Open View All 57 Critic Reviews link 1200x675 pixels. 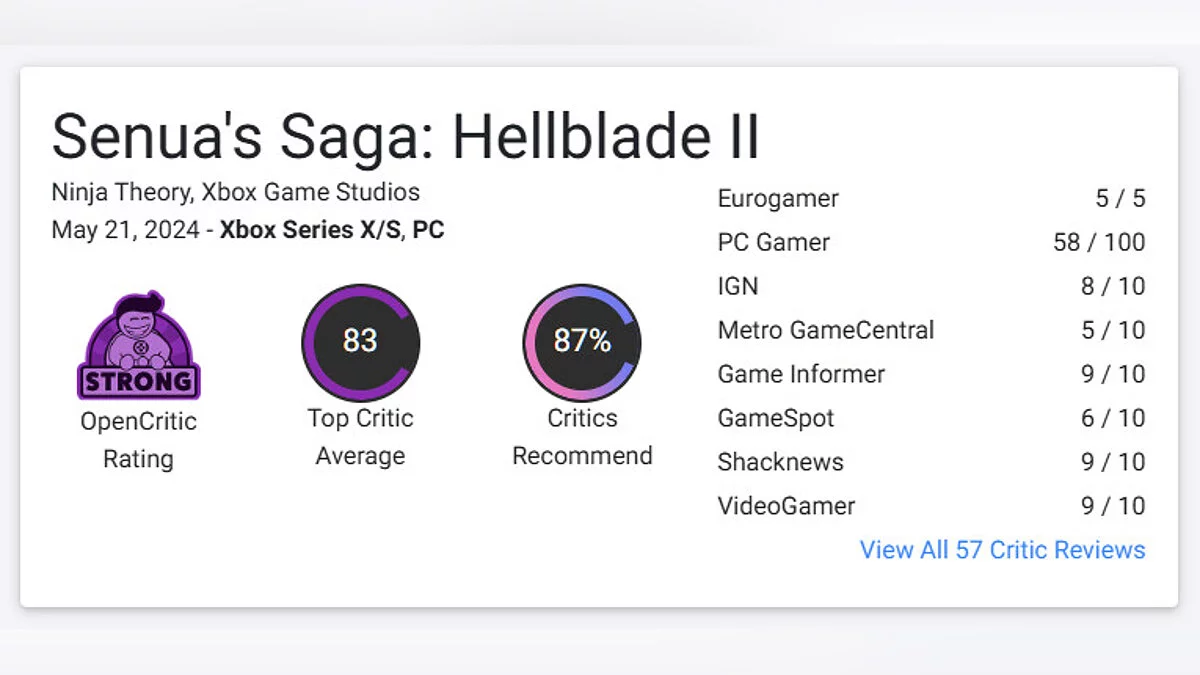pos(1002,550)
